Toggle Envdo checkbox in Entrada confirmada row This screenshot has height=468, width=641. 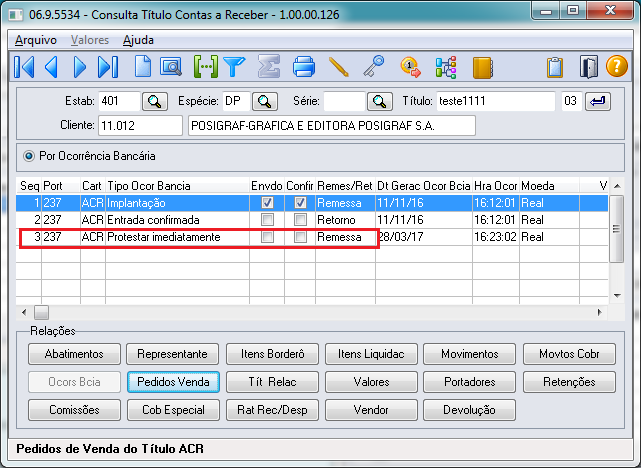coord(267,220)
